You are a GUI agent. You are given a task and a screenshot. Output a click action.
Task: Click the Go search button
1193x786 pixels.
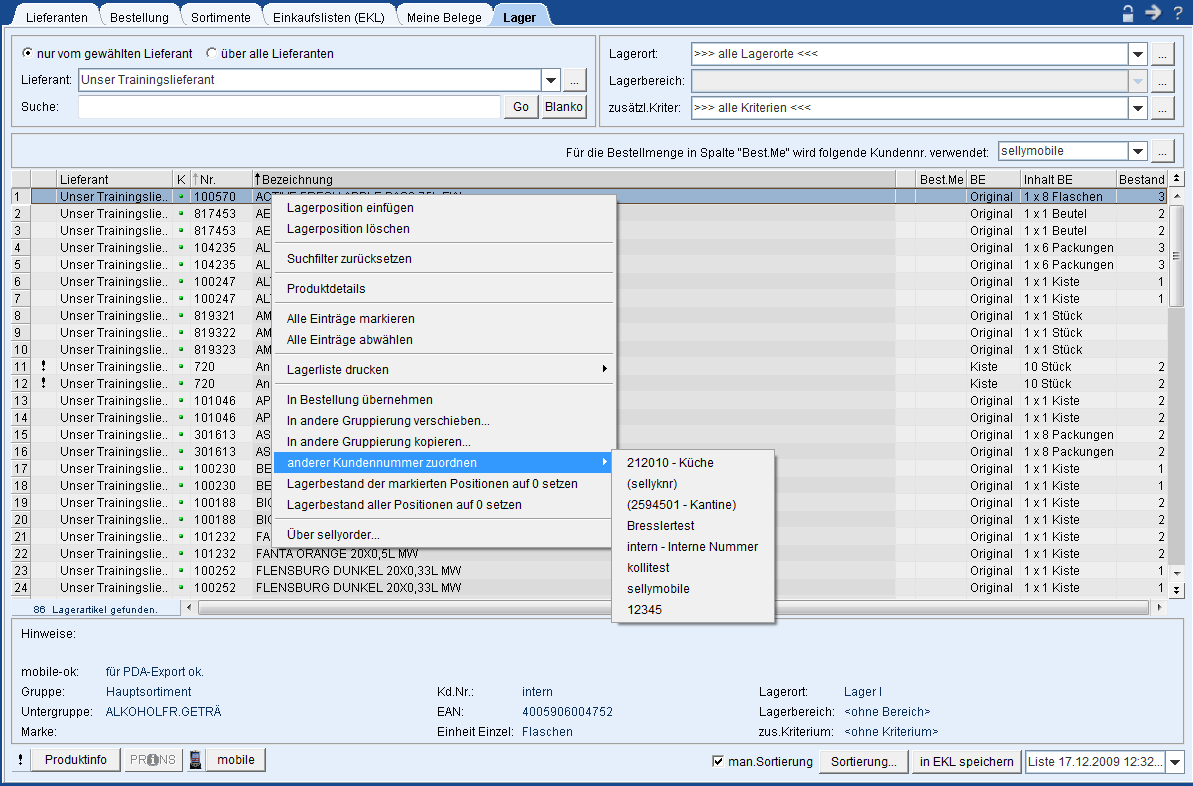tap(521, 107)
